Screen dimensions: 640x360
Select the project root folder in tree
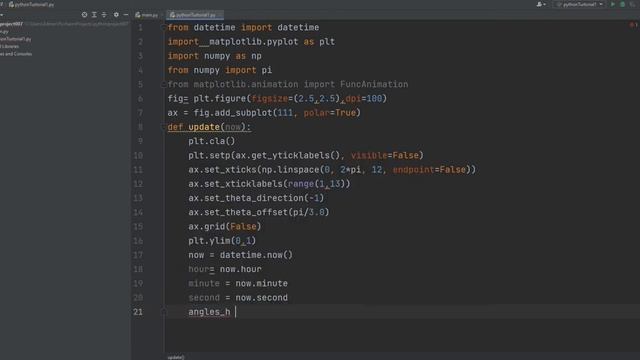point(11,24)
